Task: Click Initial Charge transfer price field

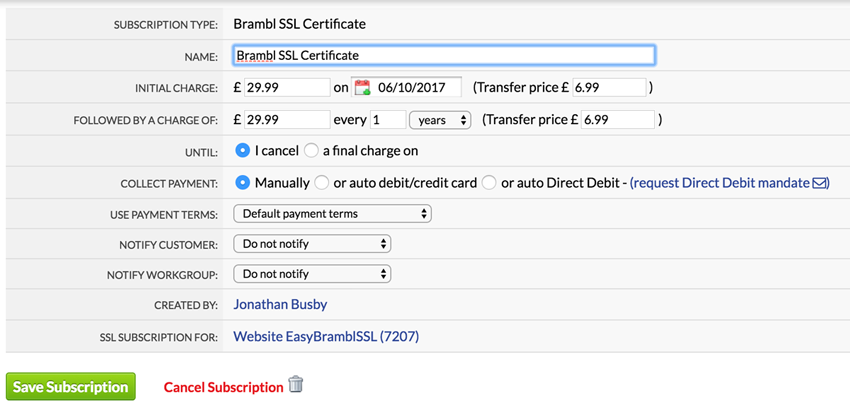Action: click(609, 87)
